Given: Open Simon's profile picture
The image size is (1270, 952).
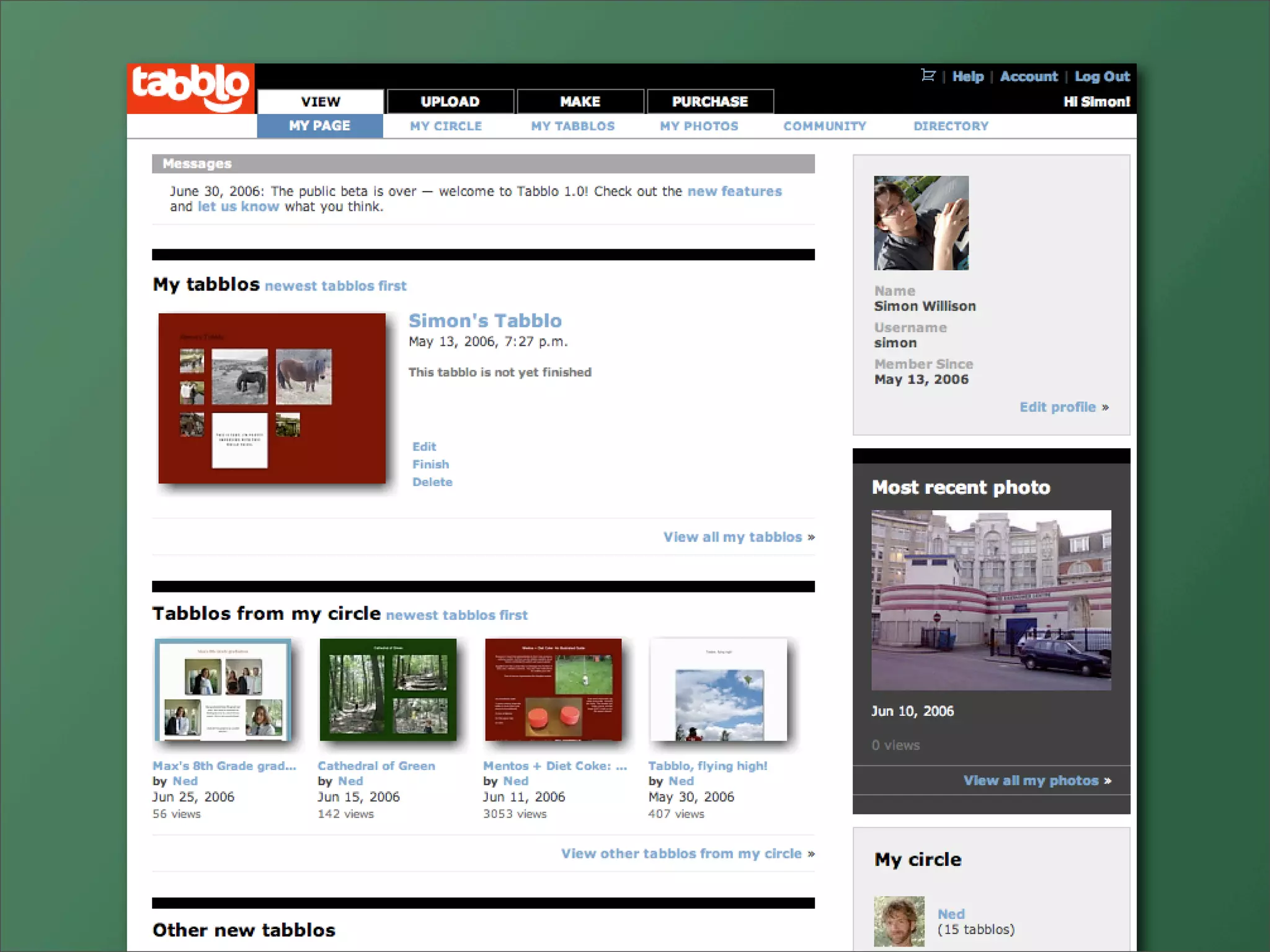Looking at the screenshot, I should pos(921,223).
